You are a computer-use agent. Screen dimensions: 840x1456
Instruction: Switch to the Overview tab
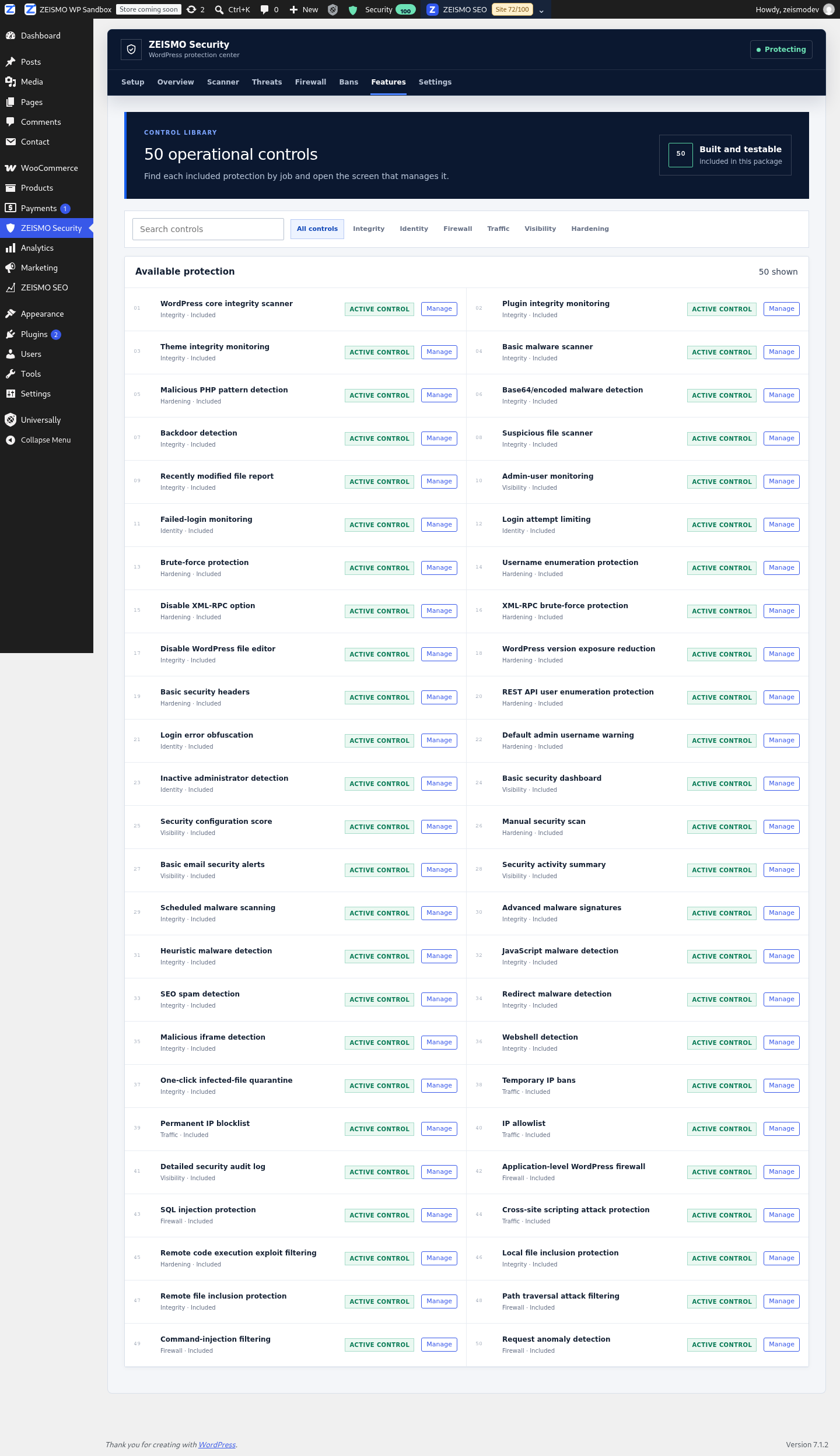(176, 82)
